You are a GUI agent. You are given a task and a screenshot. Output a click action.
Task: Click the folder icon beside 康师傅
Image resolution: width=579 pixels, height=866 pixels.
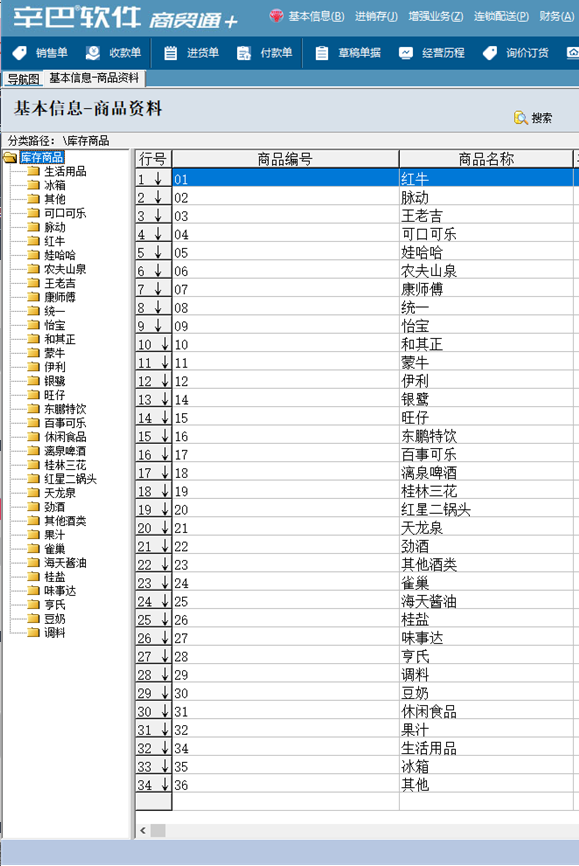tap(34, 297)
